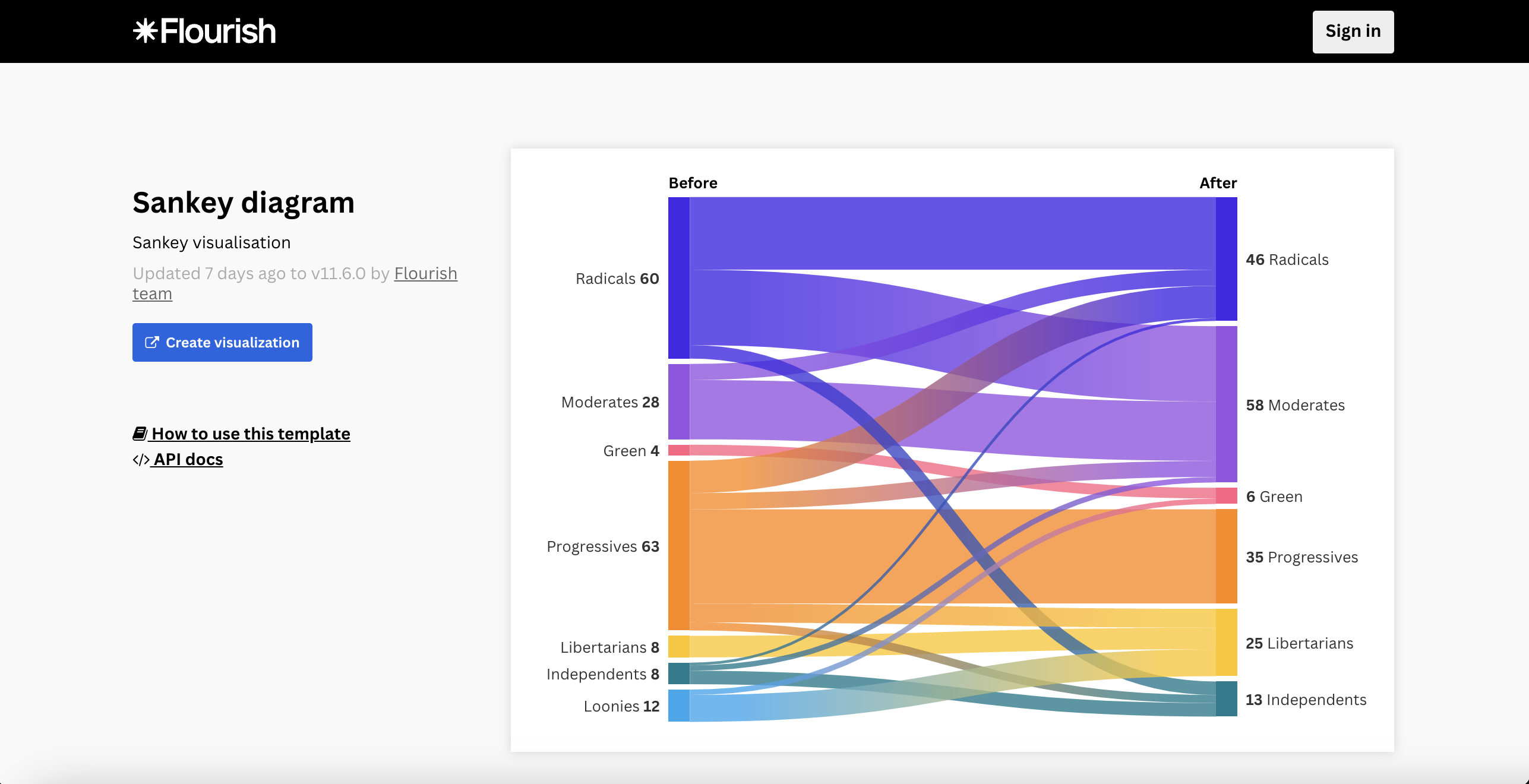The width and height of the screenshot is (1529, 784).
Task: Select the After Moderates node bar
Action: [1226, 404]
